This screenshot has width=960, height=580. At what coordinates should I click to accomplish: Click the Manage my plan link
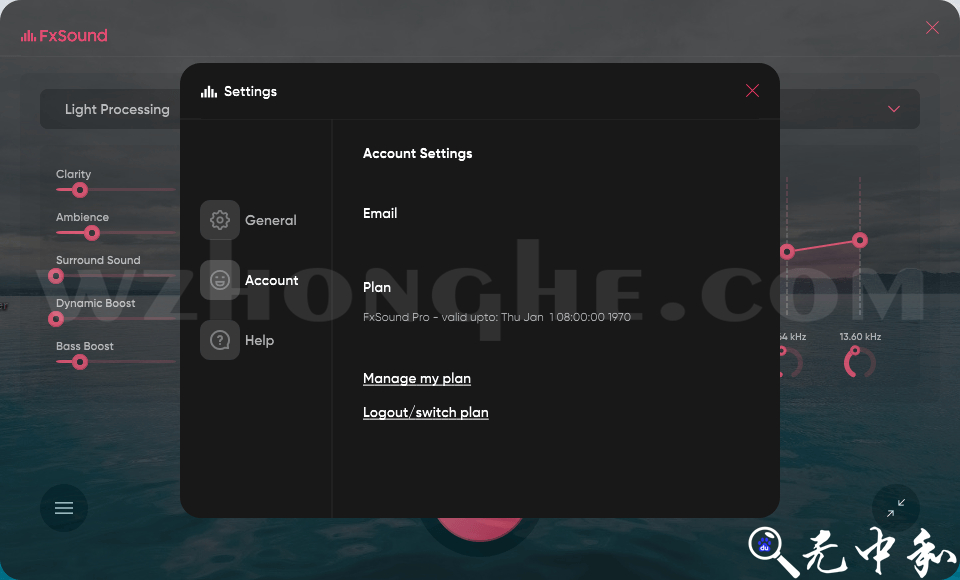pyautogui.click(x=416, y=378)
